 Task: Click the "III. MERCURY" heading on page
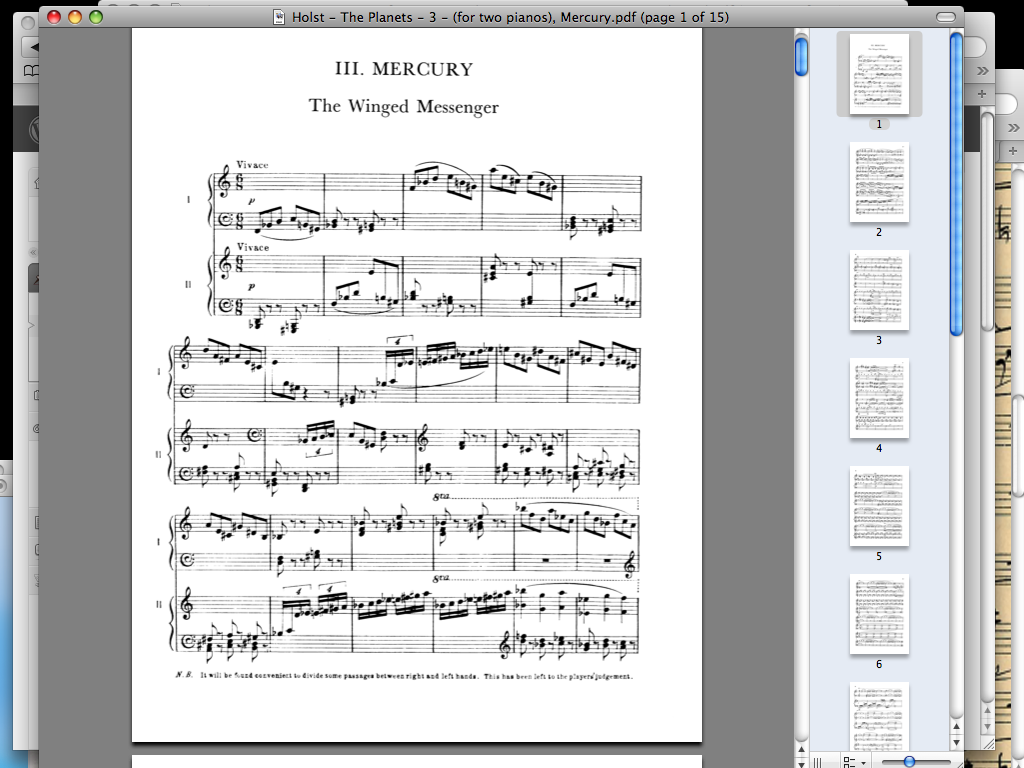coord(404,69)
